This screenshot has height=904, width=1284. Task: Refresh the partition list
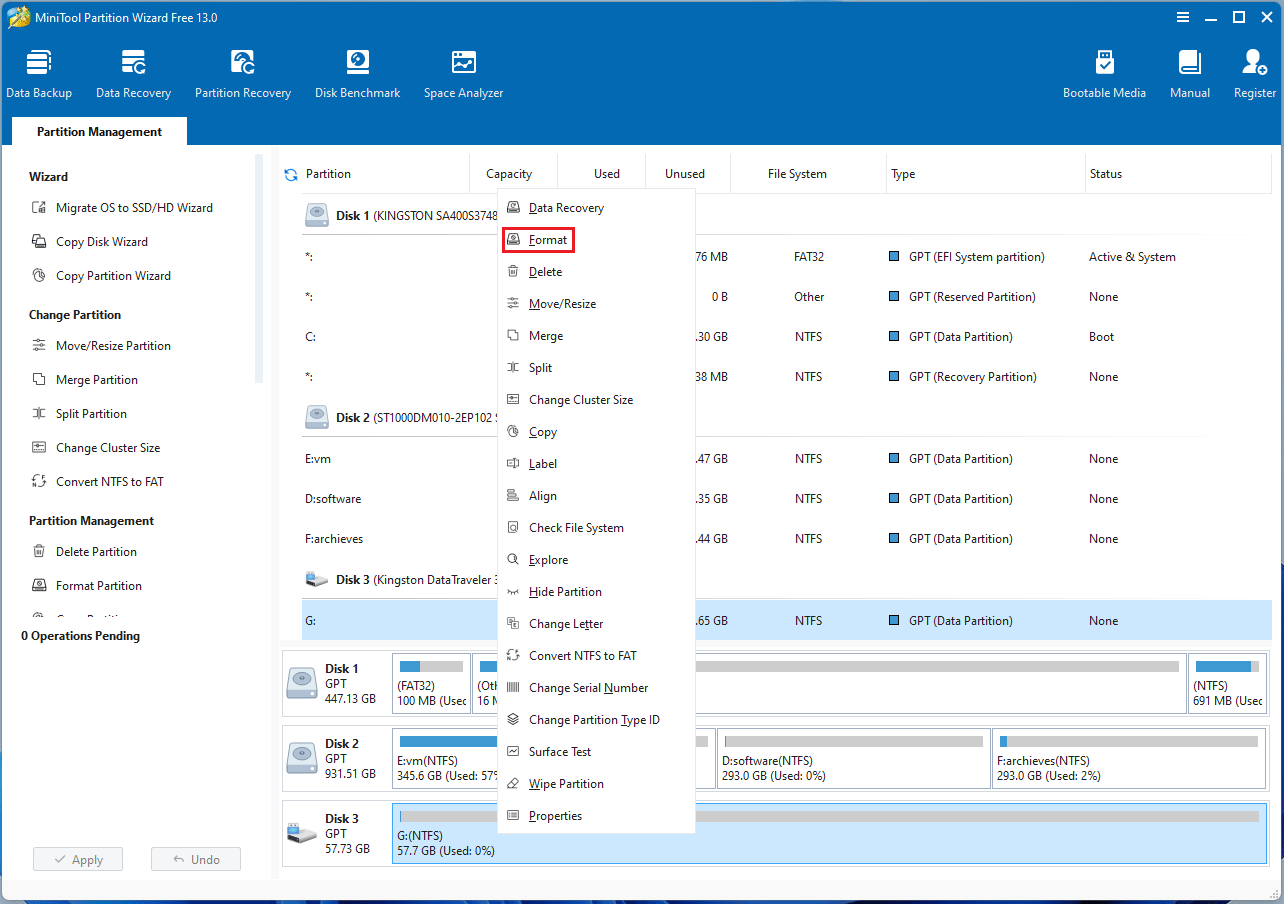291,173
